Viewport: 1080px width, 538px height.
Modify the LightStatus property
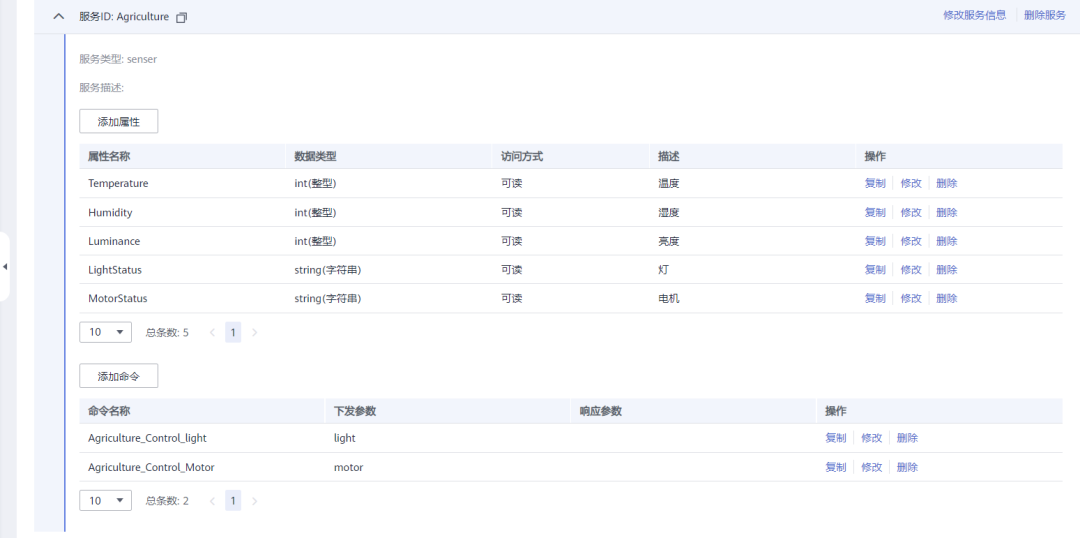click(x=911, y=269)
